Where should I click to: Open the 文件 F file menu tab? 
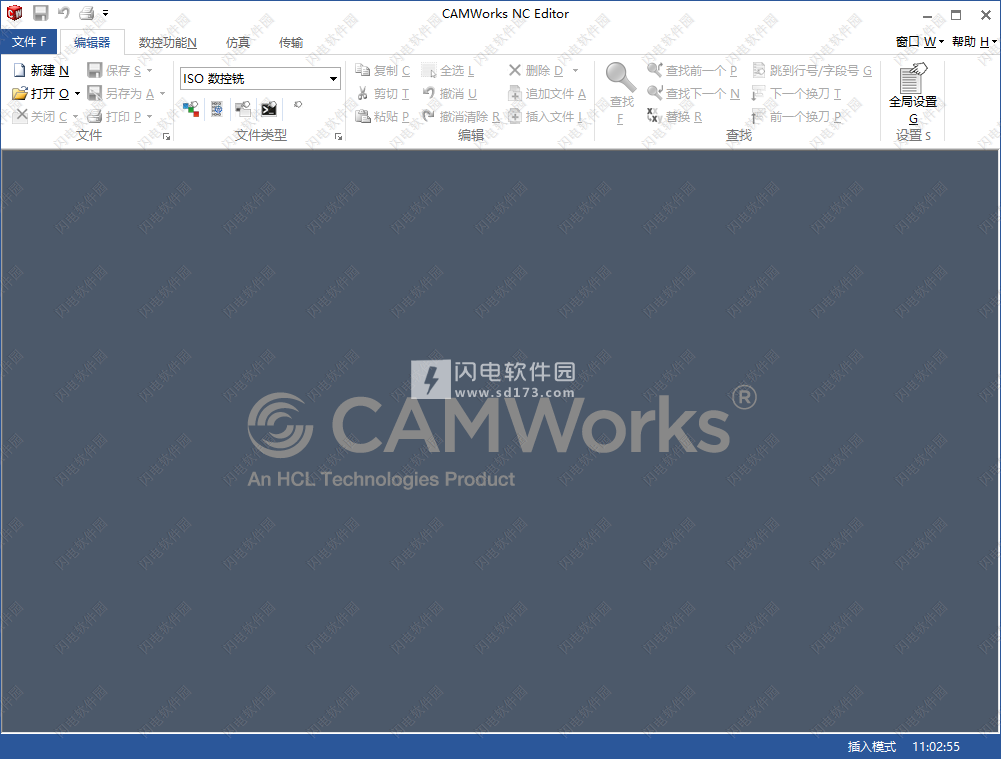(29, 41)
